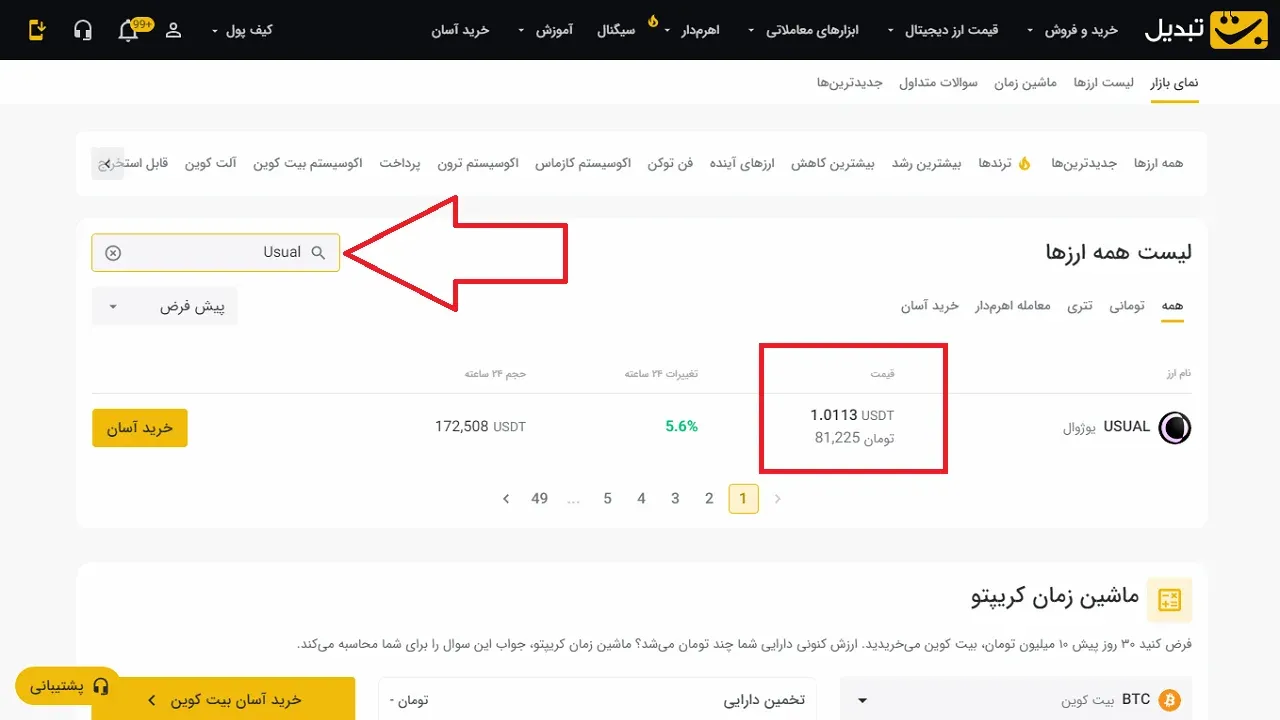Image resolution: width=1280 pixels, height=720 pixels.
Task: Select the پرداخت category
Action: [x=400, y=163]
